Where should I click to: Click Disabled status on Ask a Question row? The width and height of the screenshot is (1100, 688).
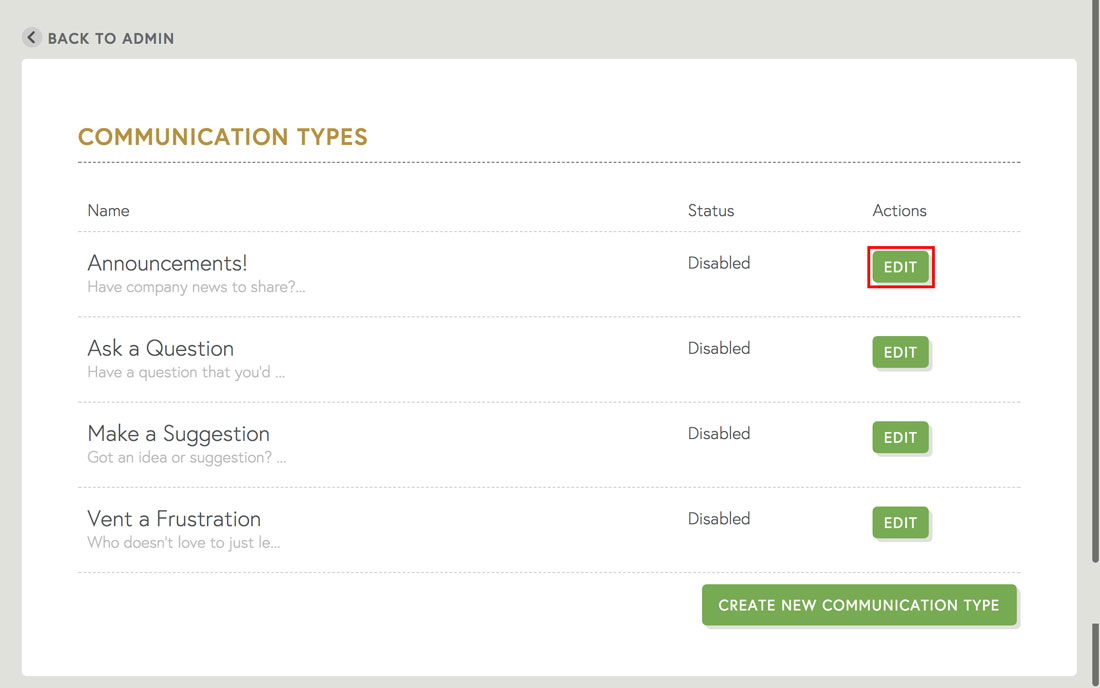[x=718, y=347]
